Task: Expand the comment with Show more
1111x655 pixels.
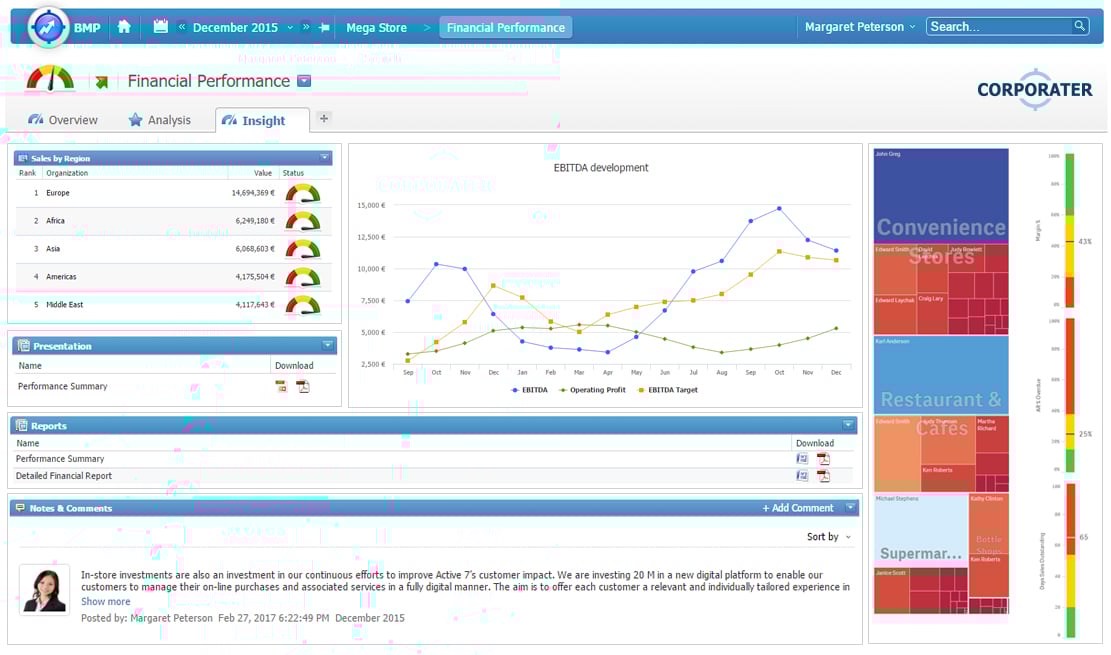Action: tap(105, 601)
